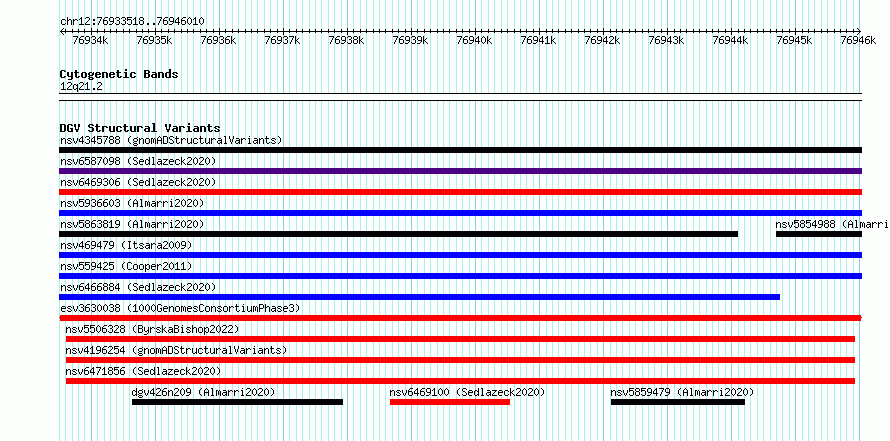Select the black nsv4345788 variant bar
This screenshot has width=890, height=441.
[x=460, y=150]
